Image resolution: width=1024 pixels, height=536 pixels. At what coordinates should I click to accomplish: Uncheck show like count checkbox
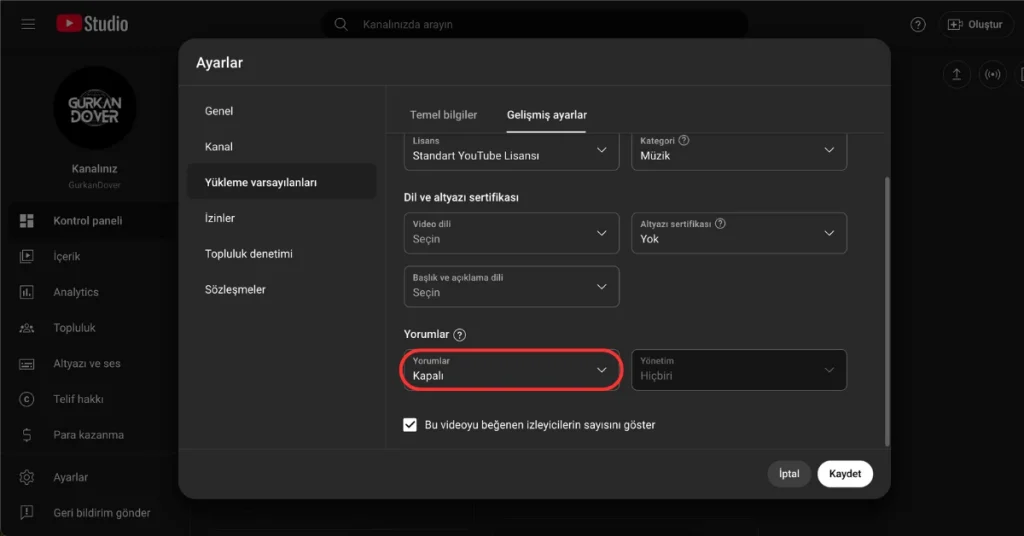coord(409,425)
